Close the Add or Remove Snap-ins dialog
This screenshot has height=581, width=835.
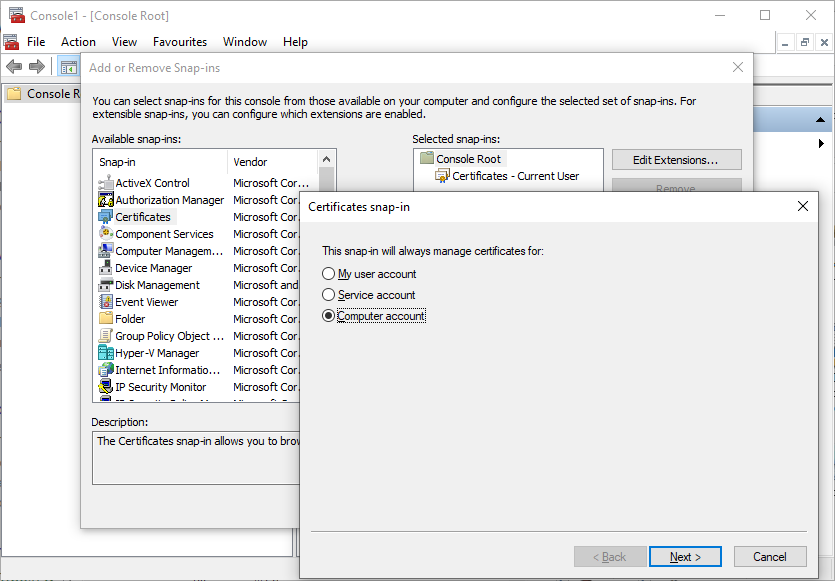click(738, 67)
